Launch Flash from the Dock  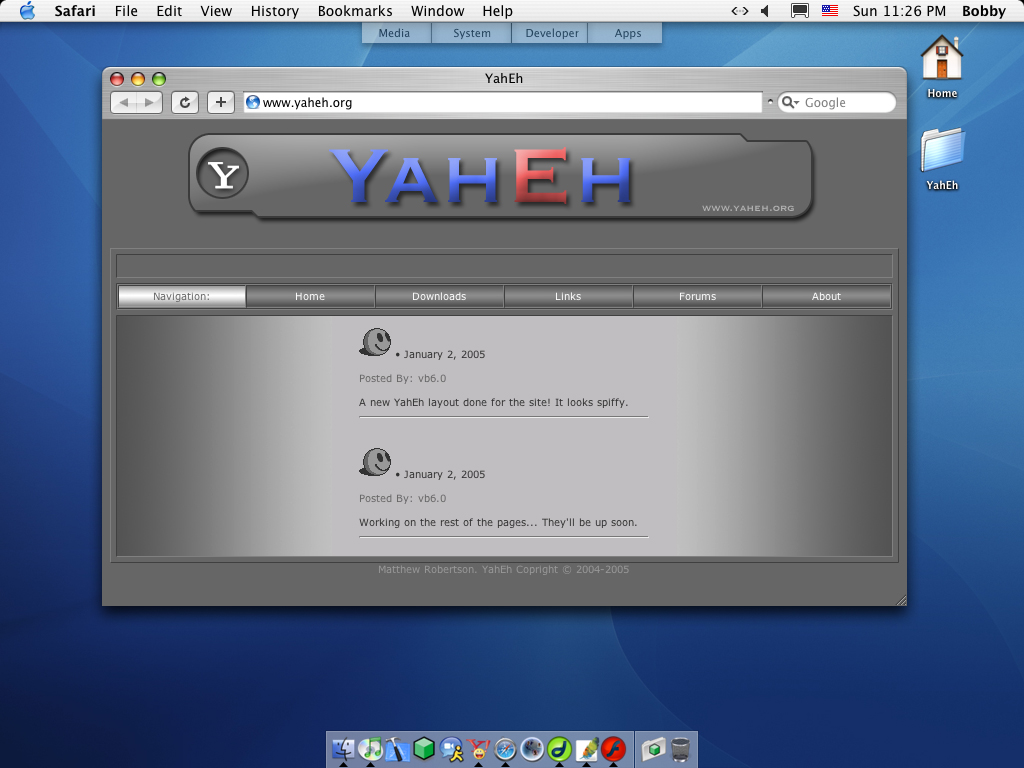coord(613,748)
